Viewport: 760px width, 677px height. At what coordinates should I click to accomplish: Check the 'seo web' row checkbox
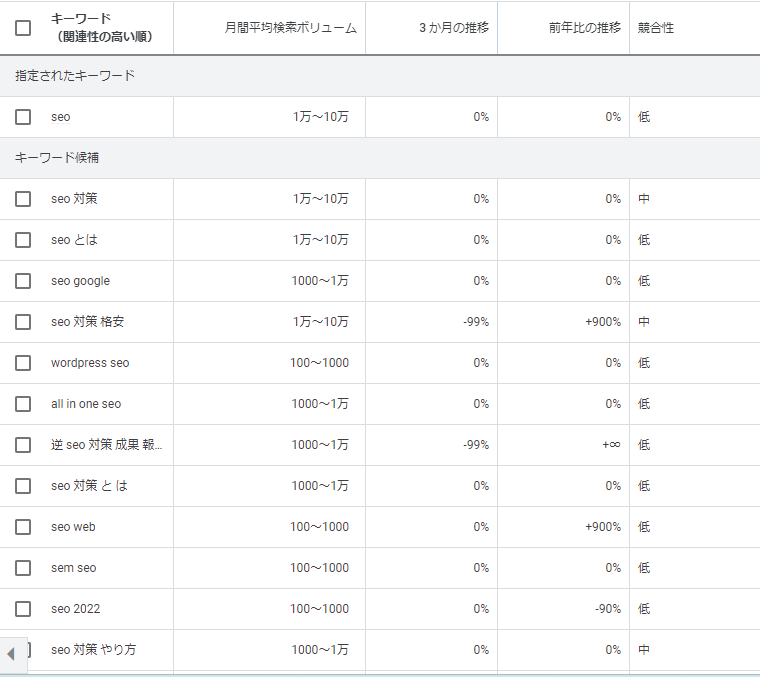point(23,527)
